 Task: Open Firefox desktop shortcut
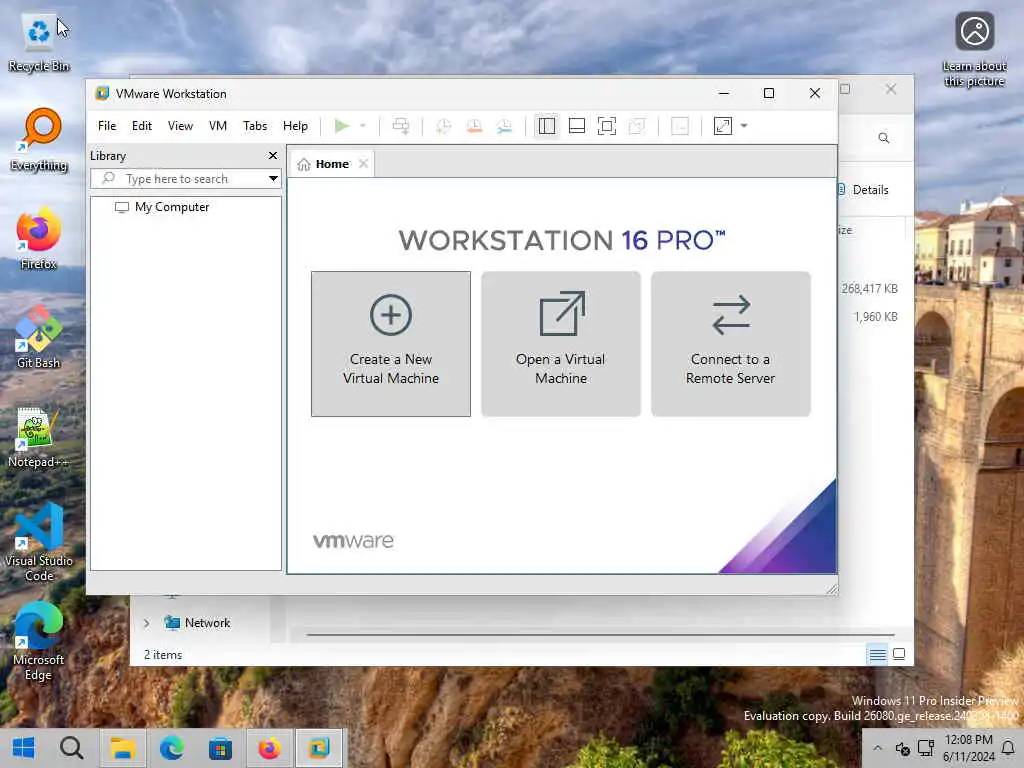pyautogui.click(x=39, y=239)
